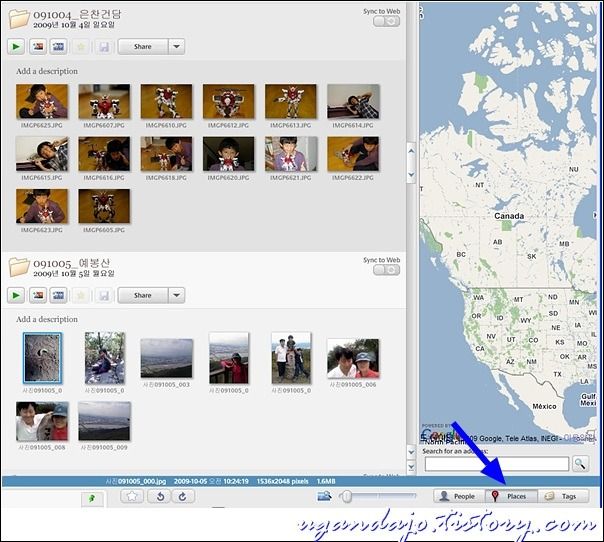Open the 091005 folder icon
Screen dimensions: 604x542
(19, 267)
